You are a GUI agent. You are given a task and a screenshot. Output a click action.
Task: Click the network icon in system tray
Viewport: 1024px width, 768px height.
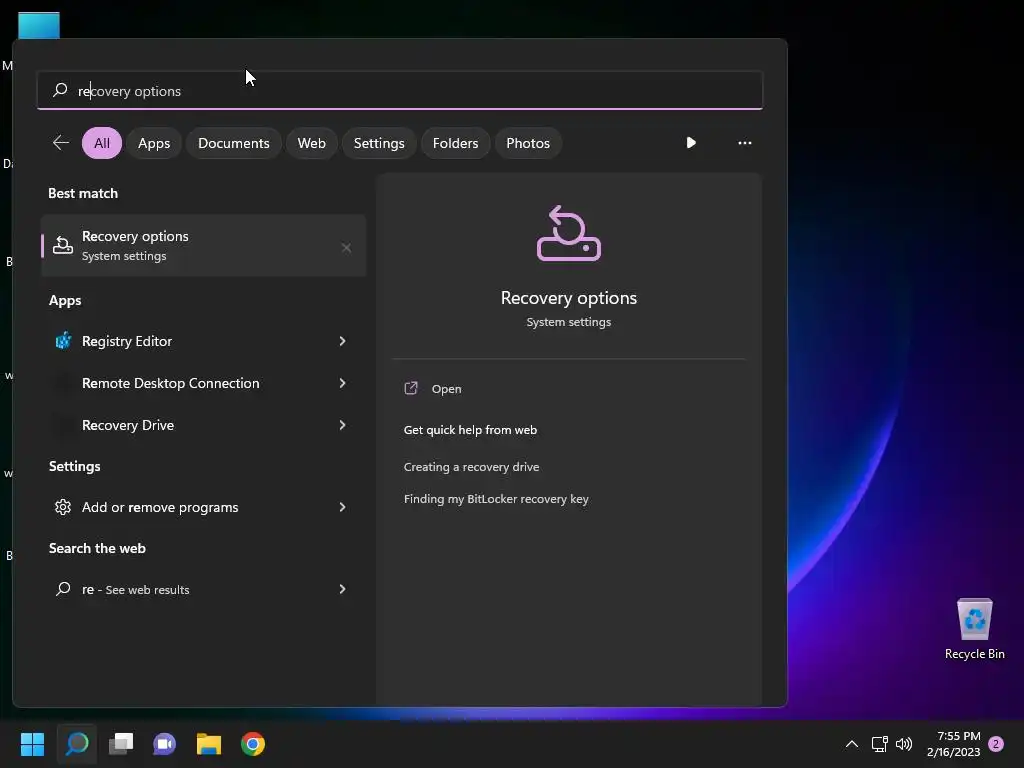(879, 744)
